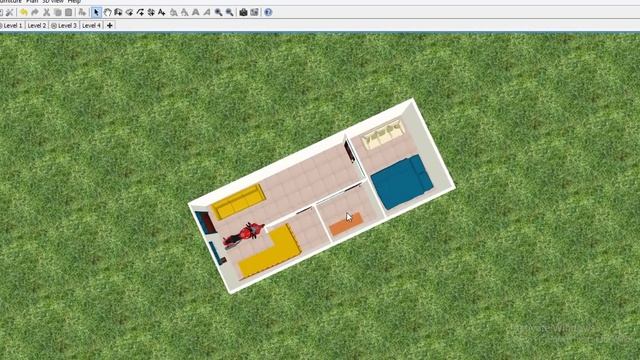Choose the Add text tool

pyautogui.click(x=162, y=12)
